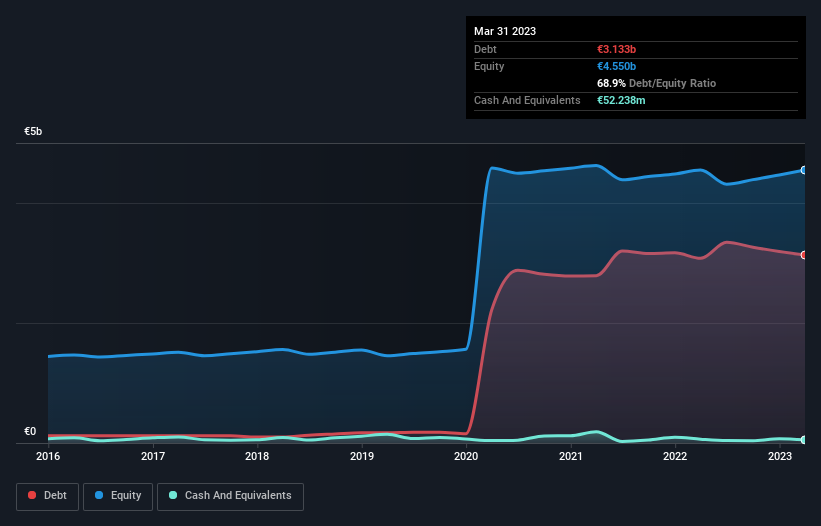The image size is (821, 526).
Task: Click the €0 y-axis label
Action: pos(30,431)
